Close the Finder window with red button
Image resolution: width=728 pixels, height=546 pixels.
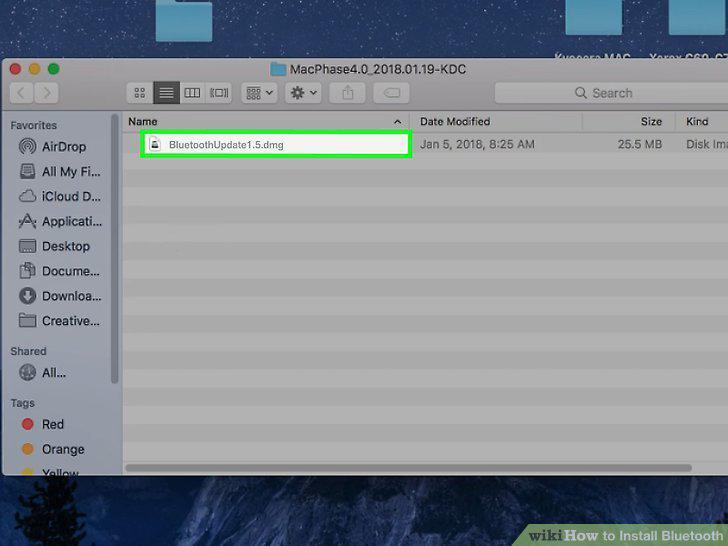click(15, 69)
